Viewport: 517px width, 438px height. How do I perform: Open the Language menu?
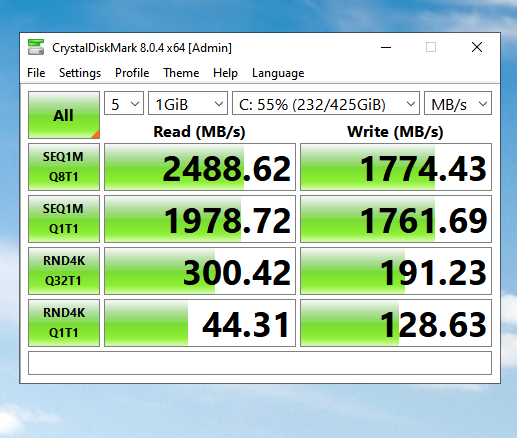pos(278,73)
